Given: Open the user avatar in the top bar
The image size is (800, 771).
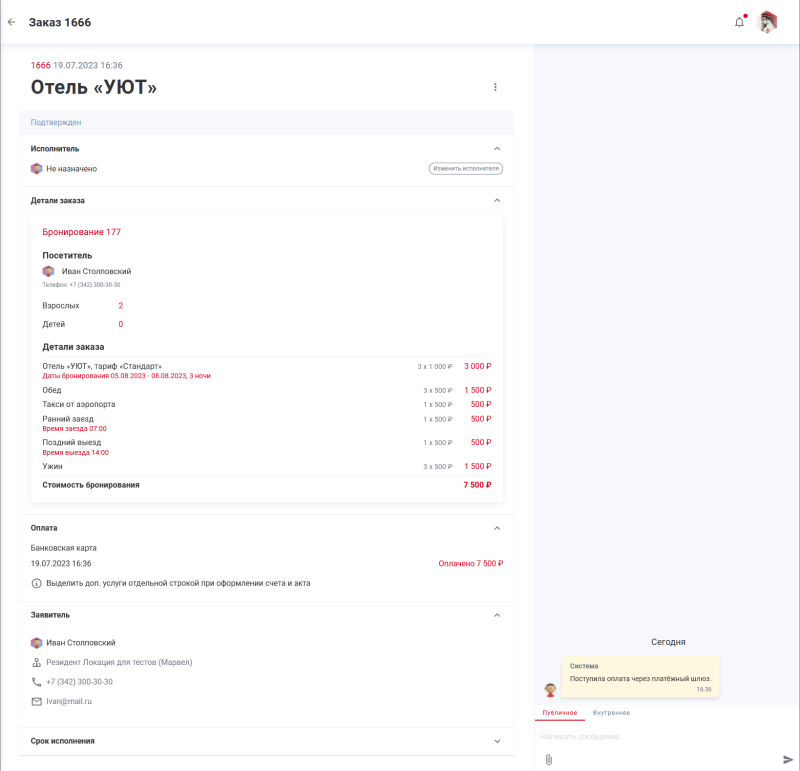Looking at the screenshot, I should coord(768,22).
